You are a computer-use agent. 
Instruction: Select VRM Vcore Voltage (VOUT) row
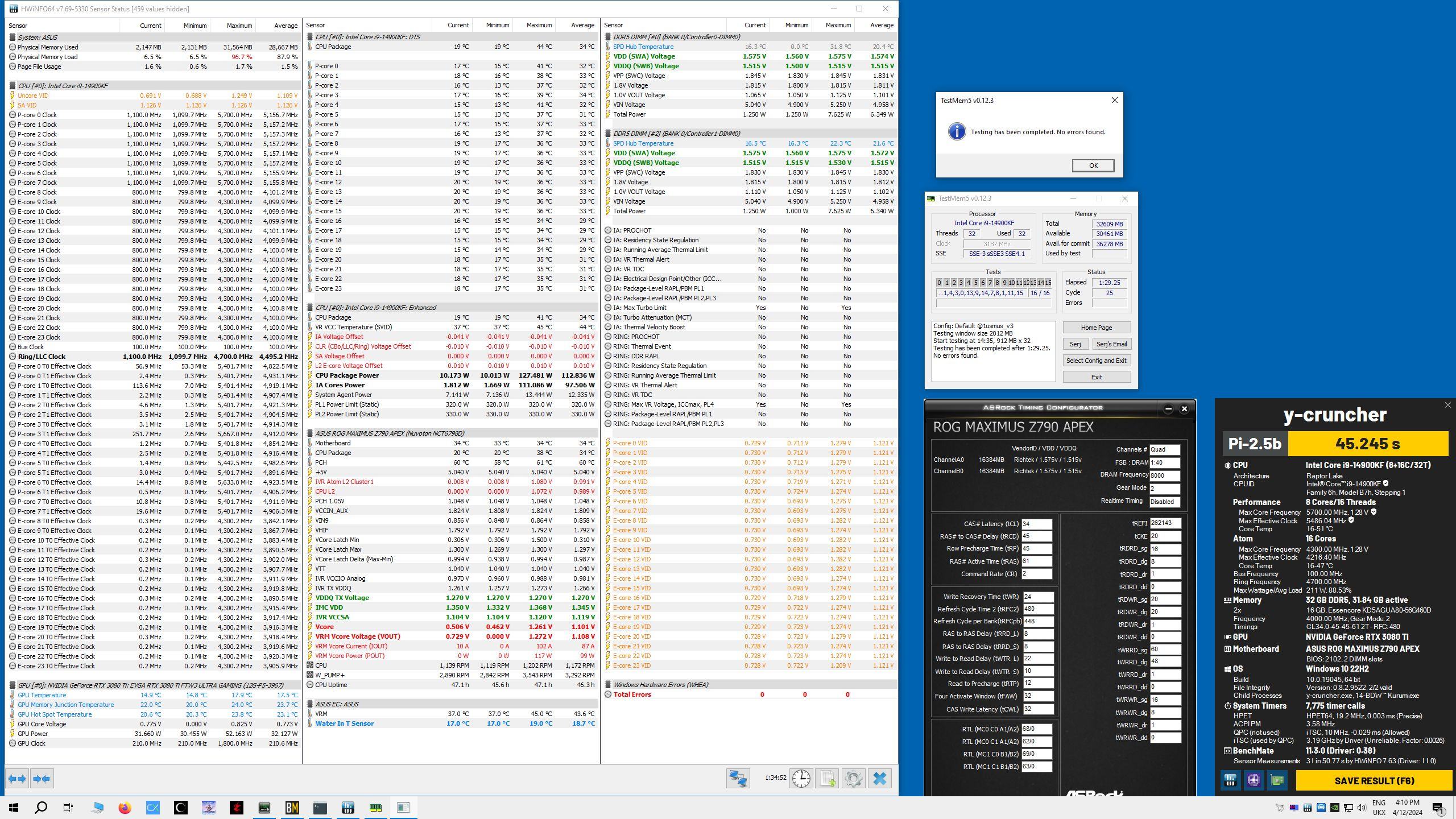452,636
